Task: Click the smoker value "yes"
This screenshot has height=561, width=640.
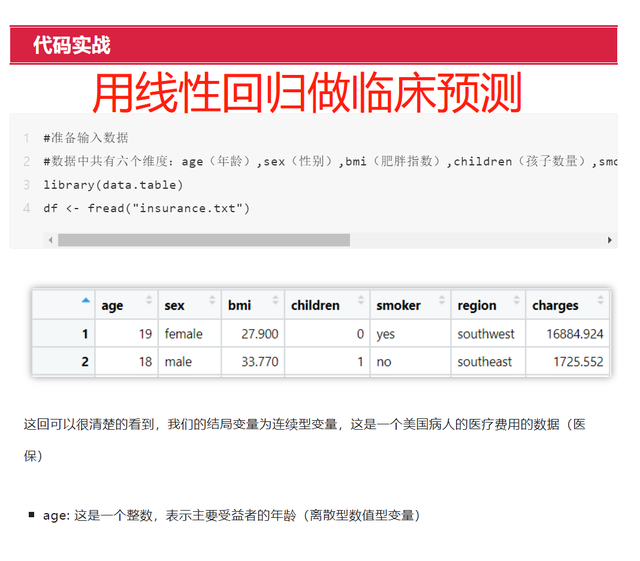Action: [385, 335]
